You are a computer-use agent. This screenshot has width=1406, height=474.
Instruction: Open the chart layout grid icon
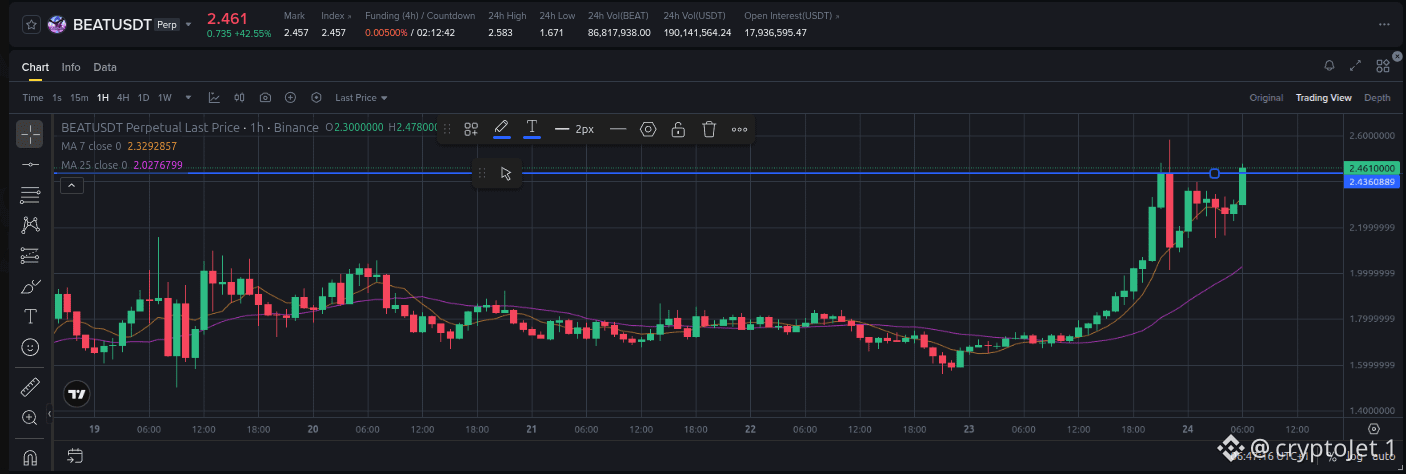[x=1383, y=66]
